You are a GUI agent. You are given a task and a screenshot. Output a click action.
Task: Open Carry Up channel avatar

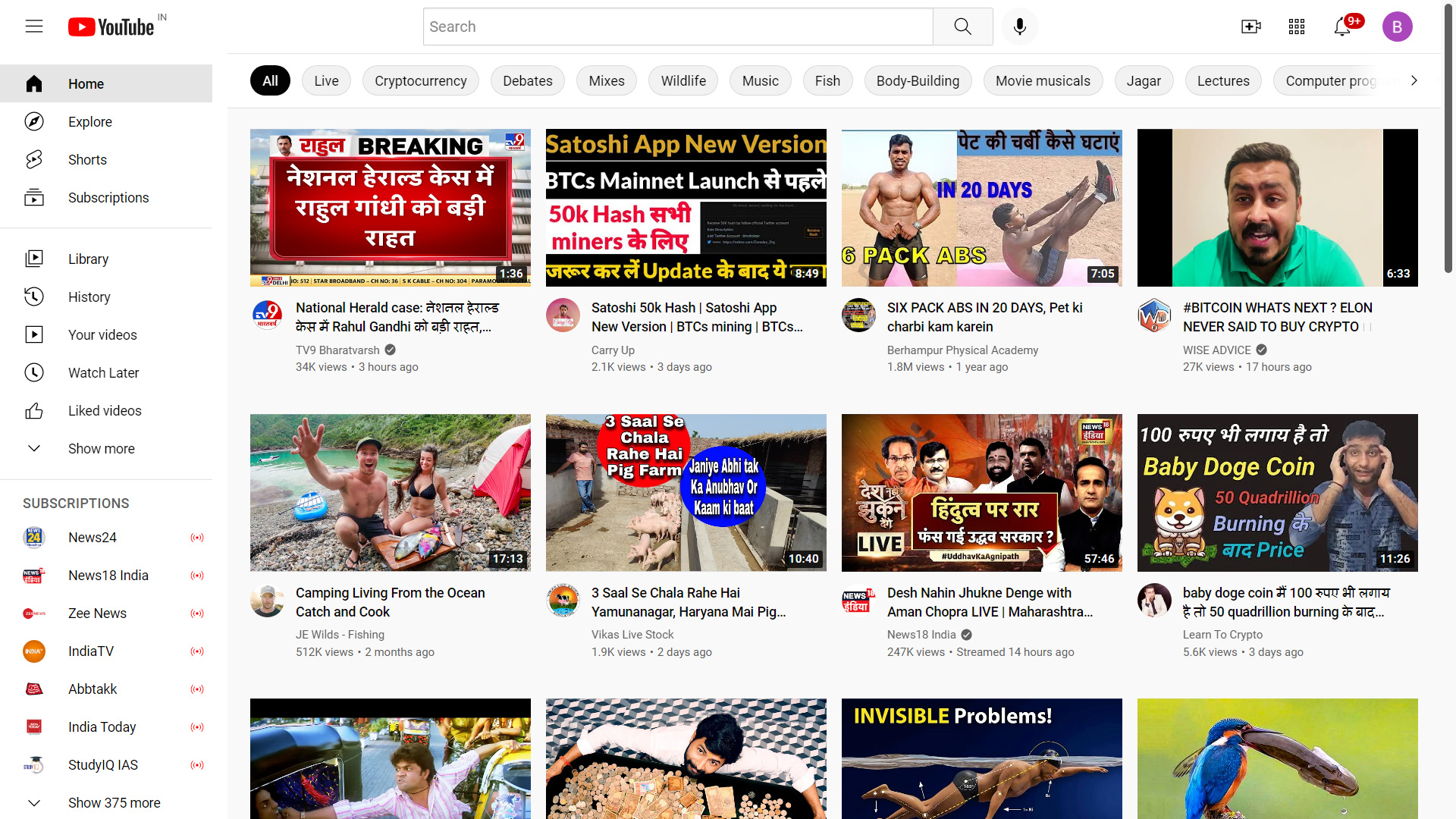(563, 315)
